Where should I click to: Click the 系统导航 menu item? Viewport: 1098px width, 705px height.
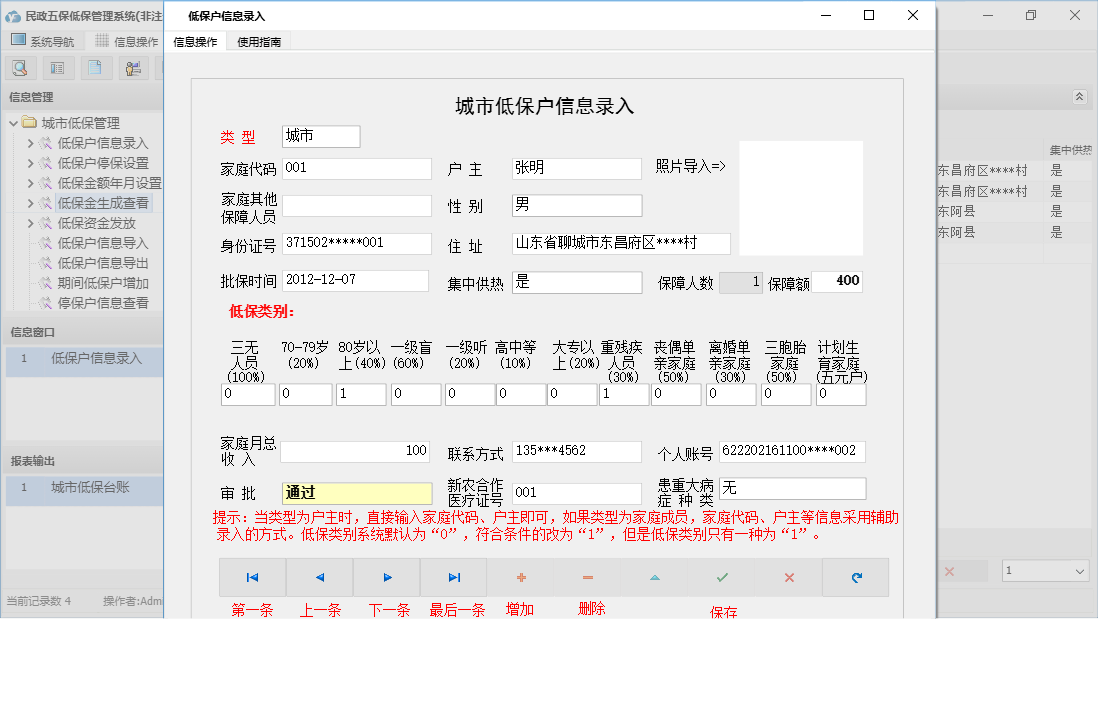(52, 41)
